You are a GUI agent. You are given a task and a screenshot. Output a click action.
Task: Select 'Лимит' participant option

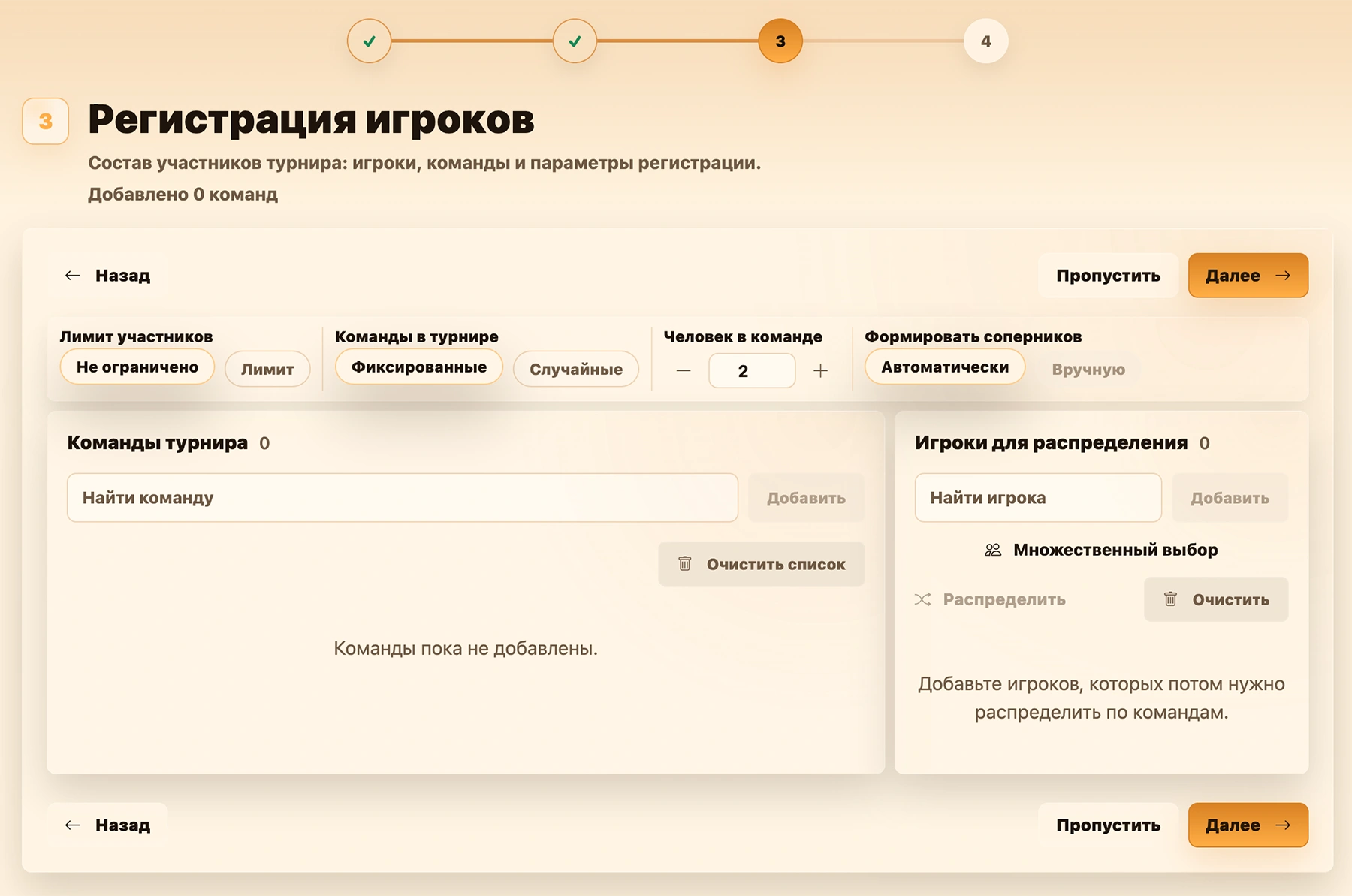click(267, 369)
